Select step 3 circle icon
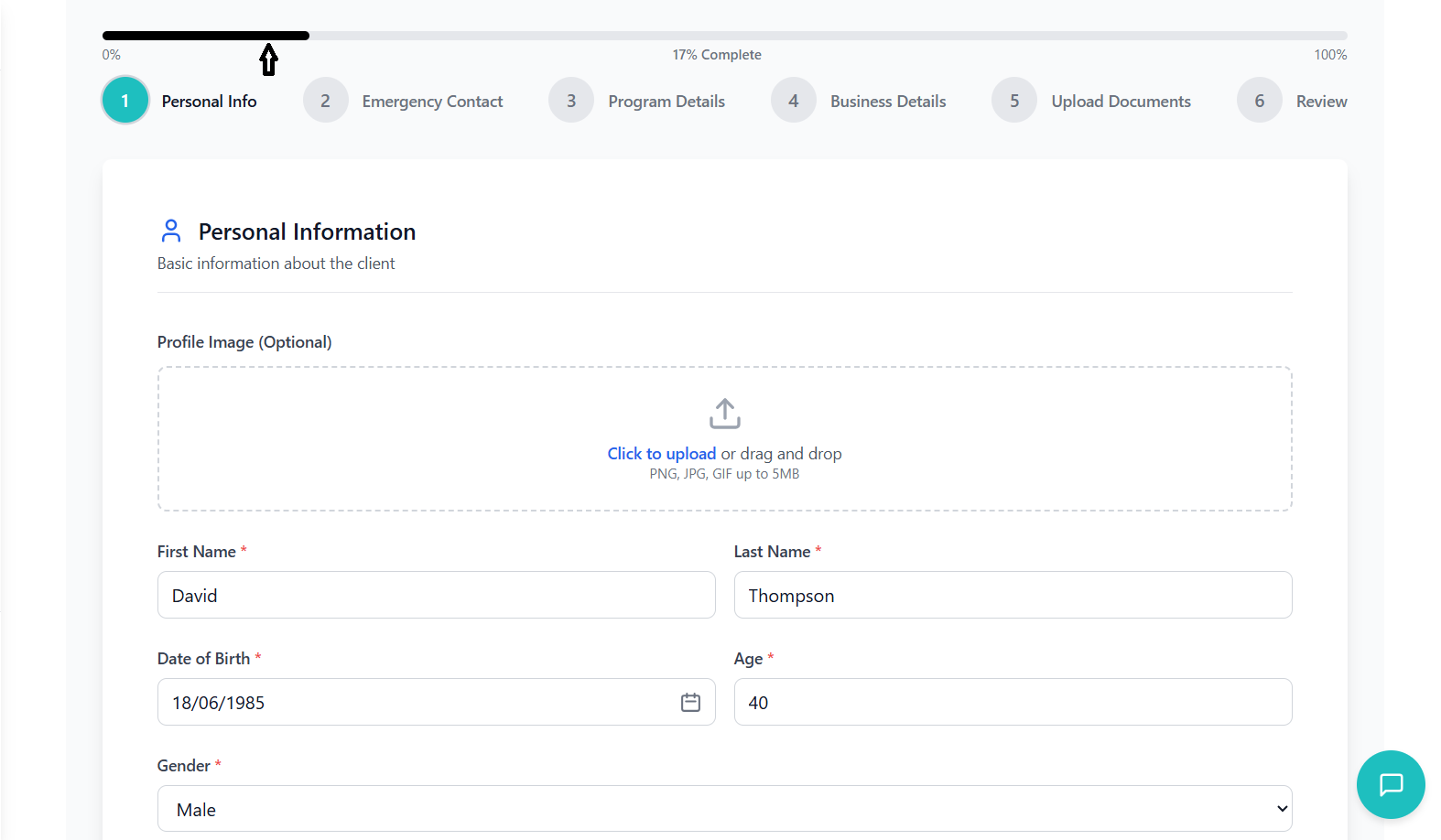The height and width of the screenshot is (840, 1441). coord(571,100)
